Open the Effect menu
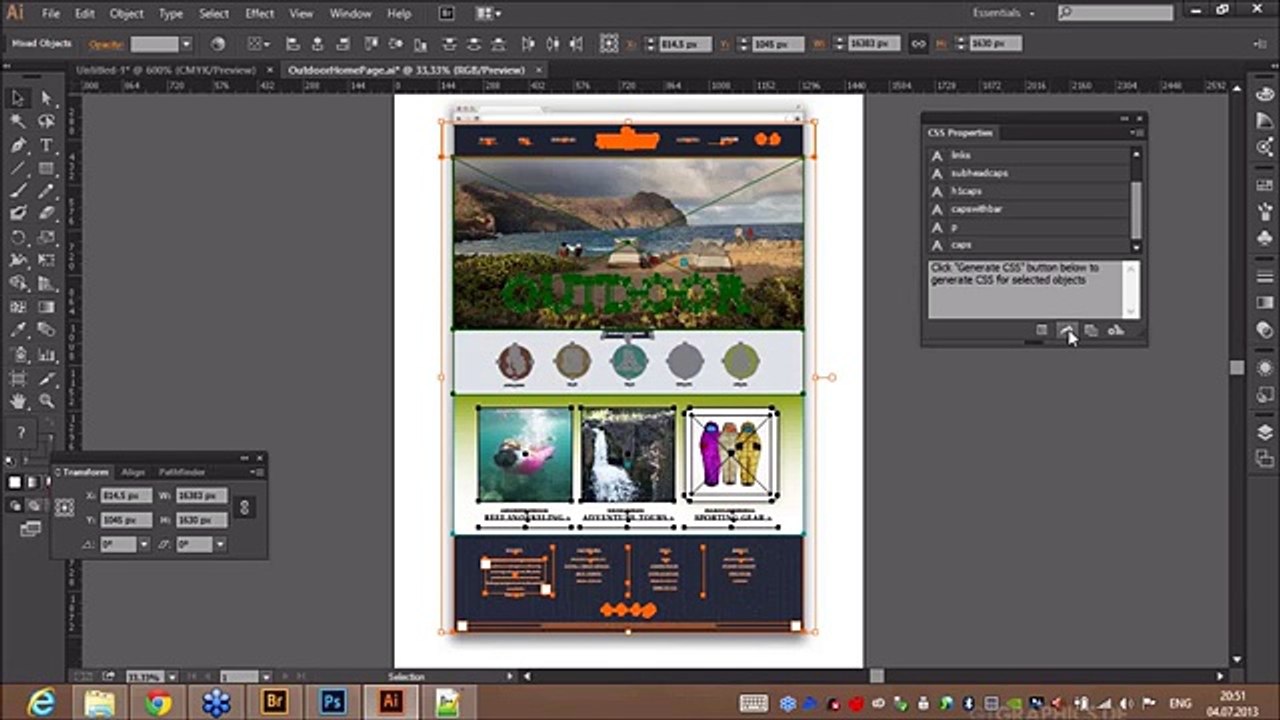Viewport: 1280px width, 720px height. tap(260, 14)
